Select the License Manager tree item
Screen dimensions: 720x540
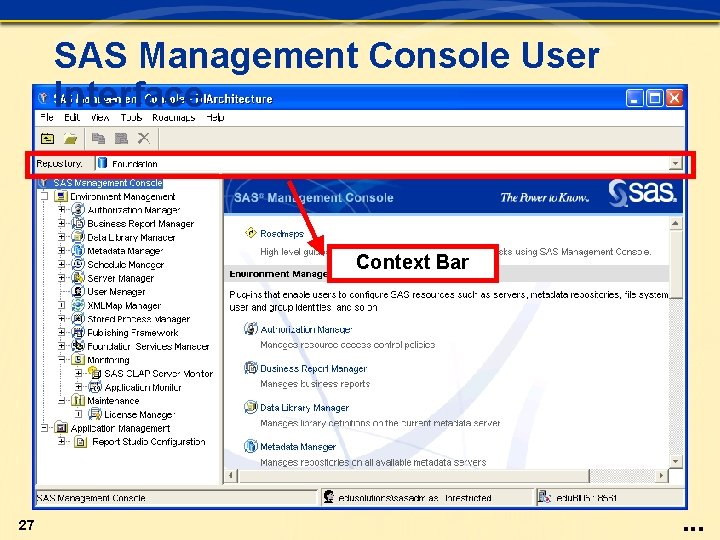coord(140,414)
